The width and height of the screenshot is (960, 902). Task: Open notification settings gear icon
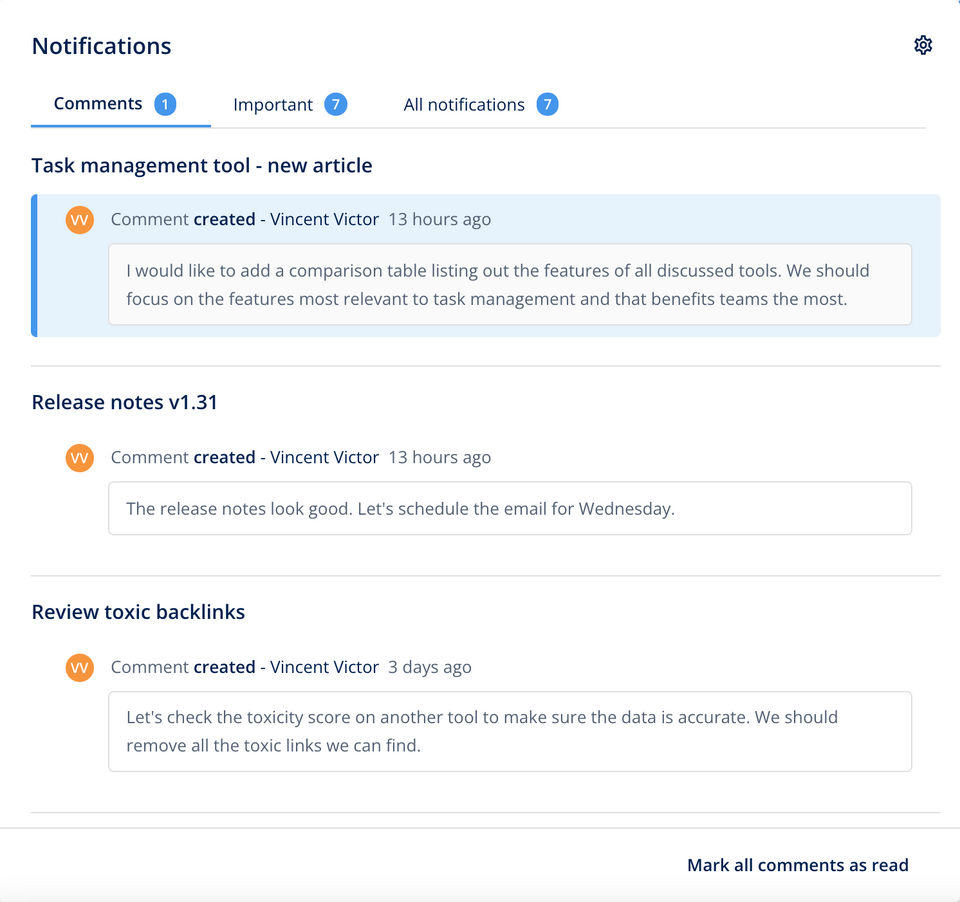[923, 45]
